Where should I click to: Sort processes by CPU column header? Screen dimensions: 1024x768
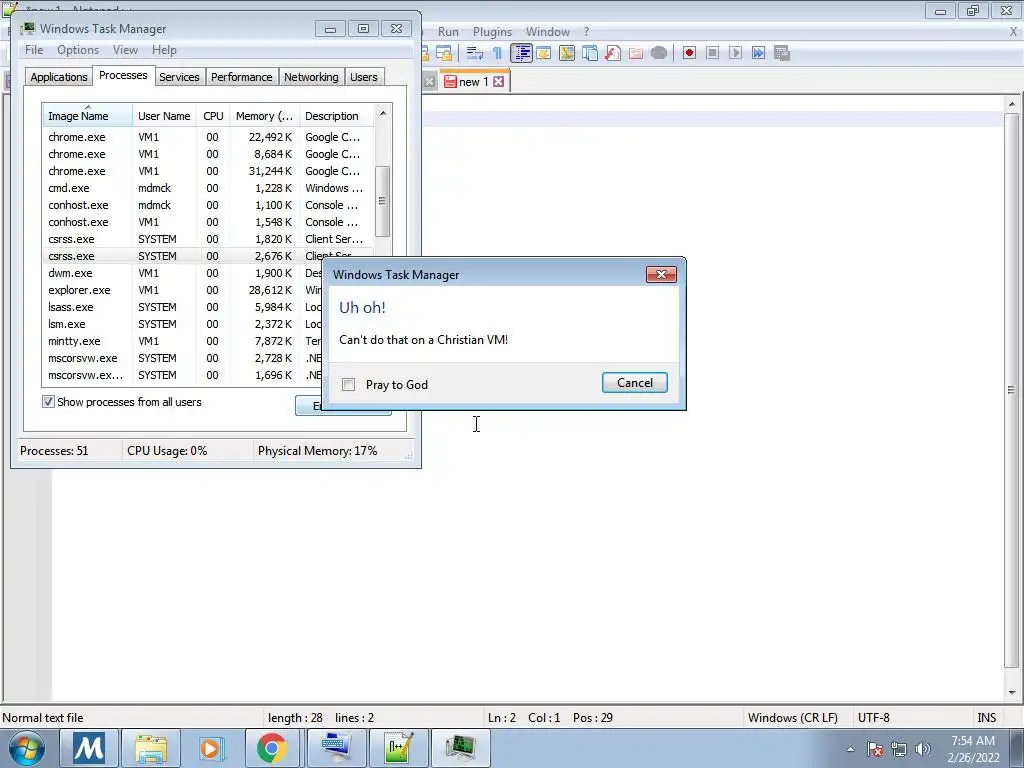click(213, 116)
